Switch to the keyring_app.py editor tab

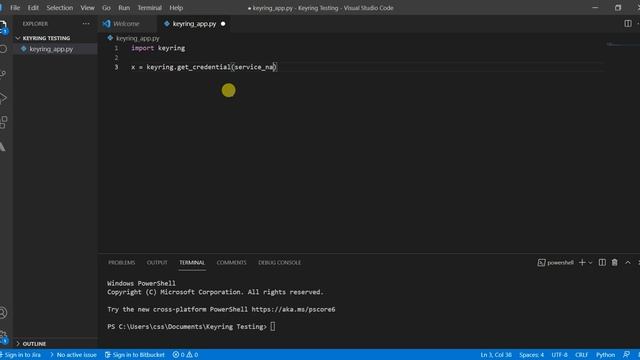(194, 24)
